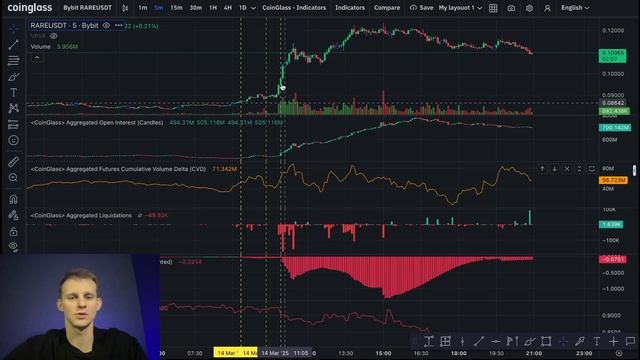Take a chart snapshot with camera icon
This screenshot has width=640, height=360.
[511, 8]
